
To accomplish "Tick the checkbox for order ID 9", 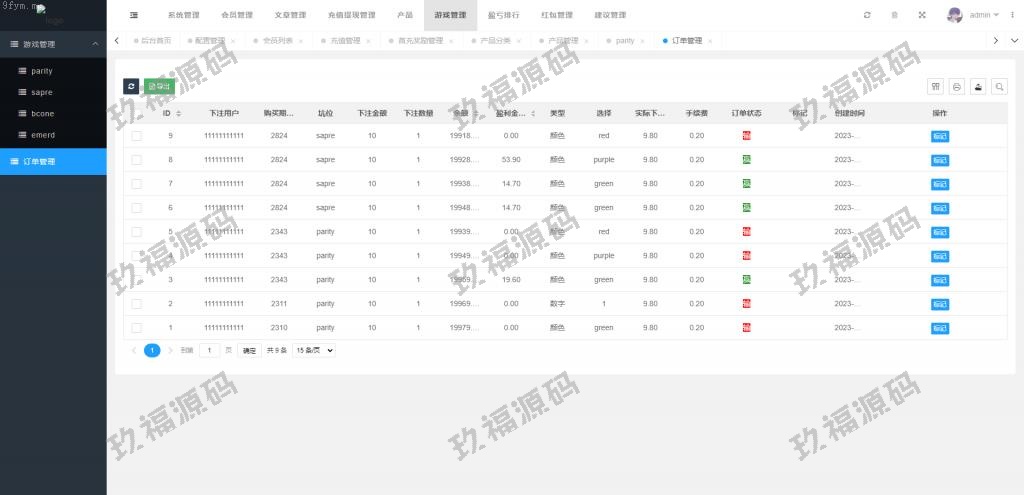I will coord(137,135).
